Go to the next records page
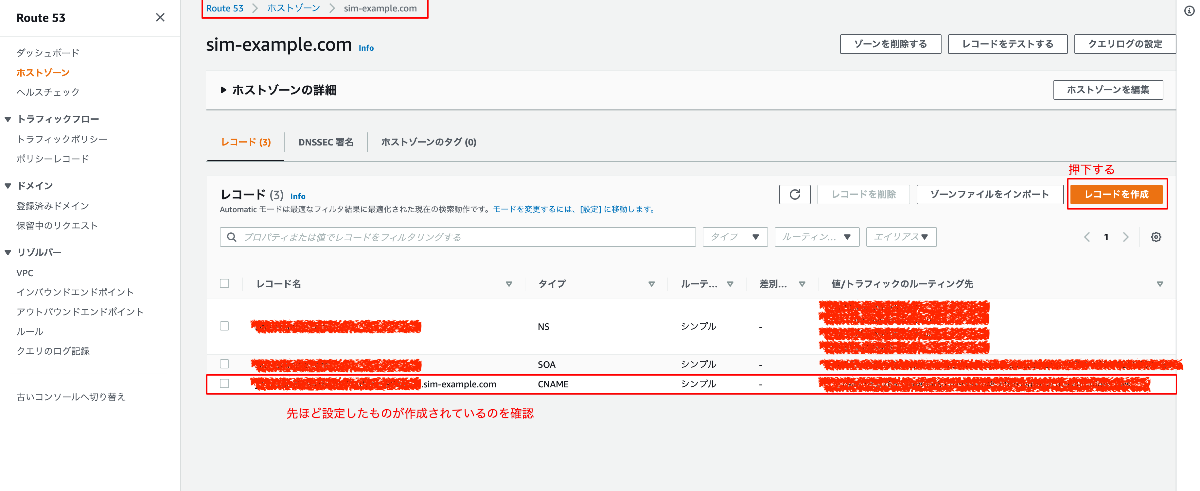The height and width of the screenshot is (491, 1200). 1126,237
